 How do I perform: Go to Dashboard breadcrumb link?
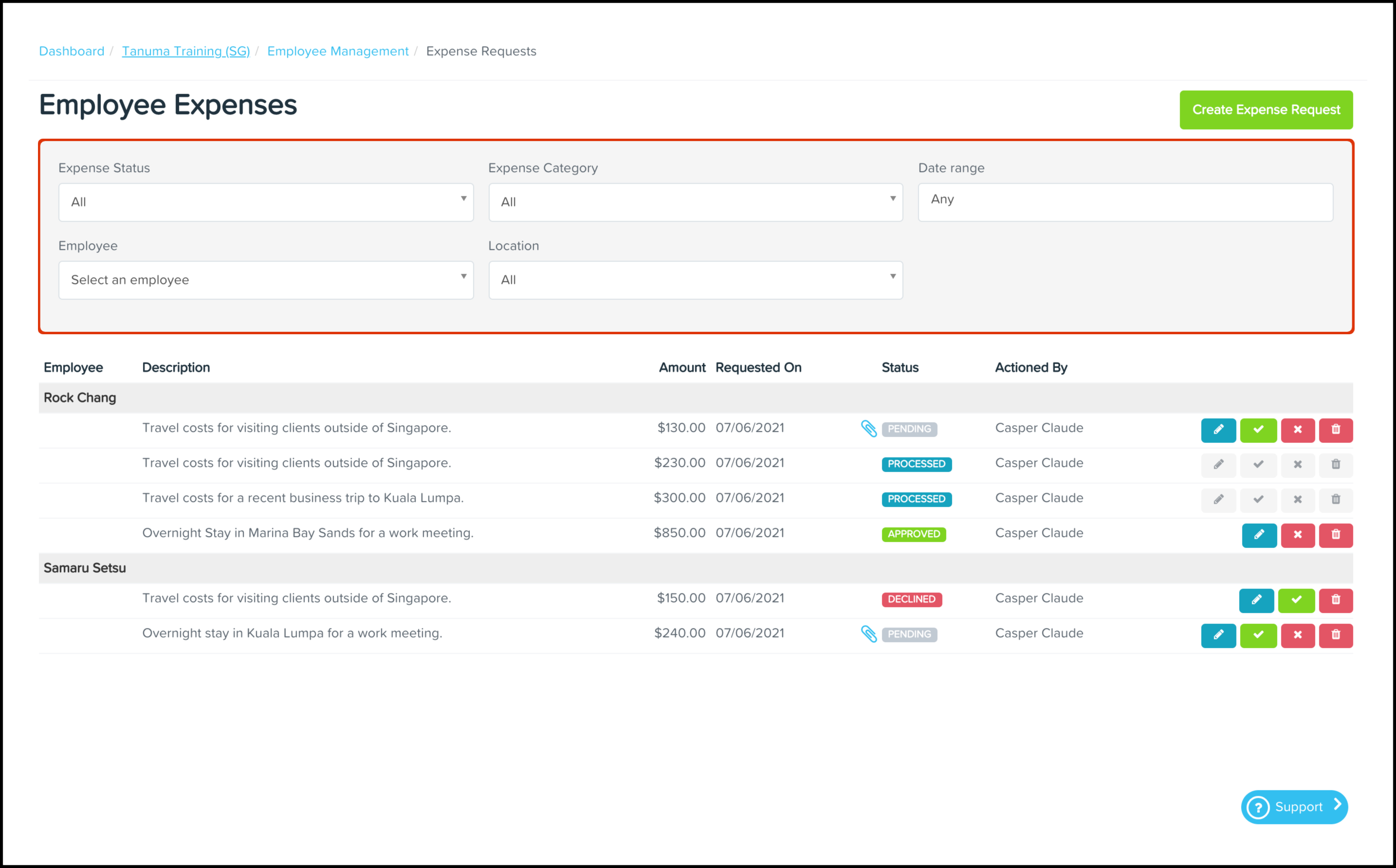(x=72, y=51)
